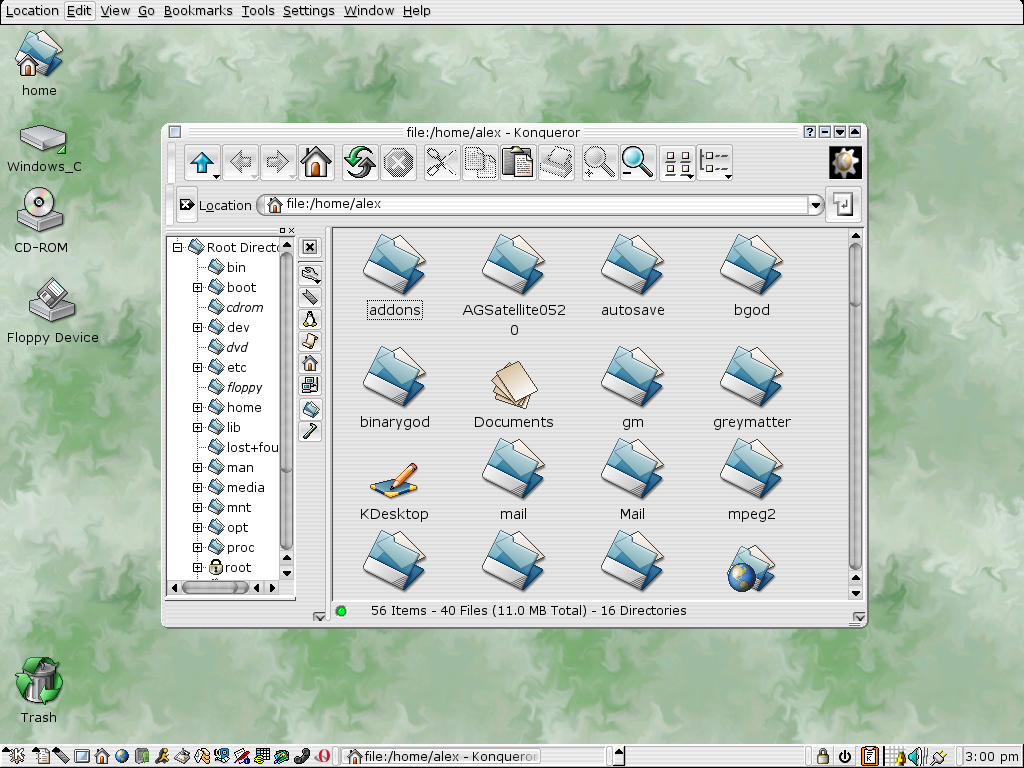
Task: Paste clipboard contents with clipboard icon
Action: tap(518, 163)
